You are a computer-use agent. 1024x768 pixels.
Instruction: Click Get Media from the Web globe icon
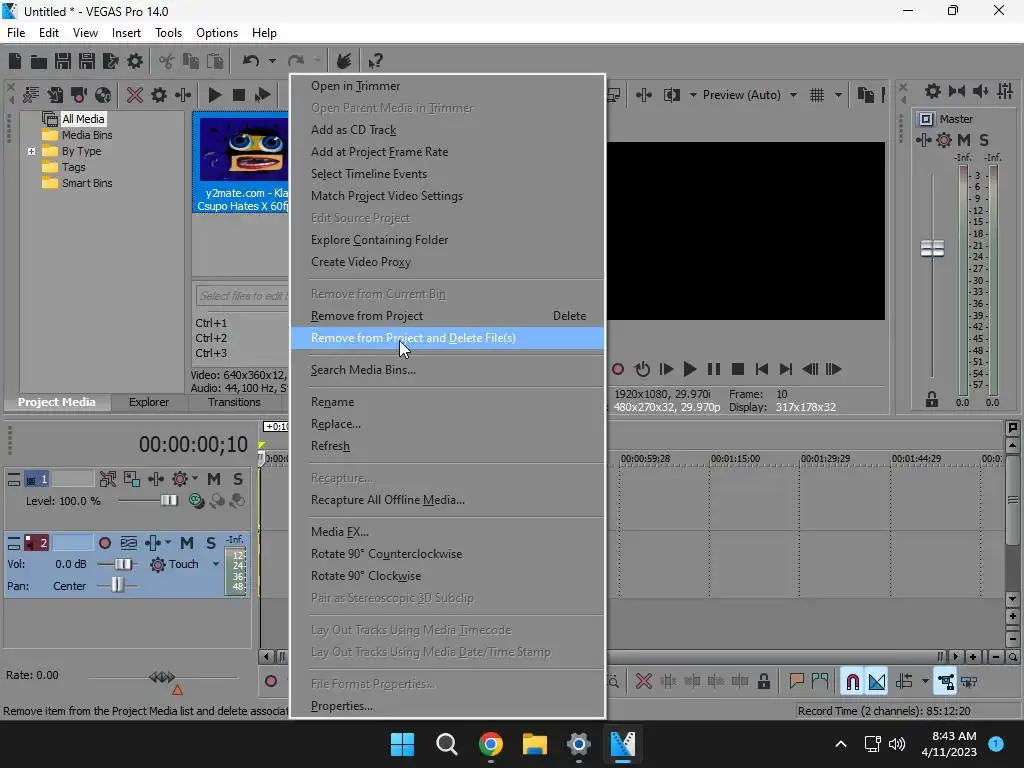[103, 95]
